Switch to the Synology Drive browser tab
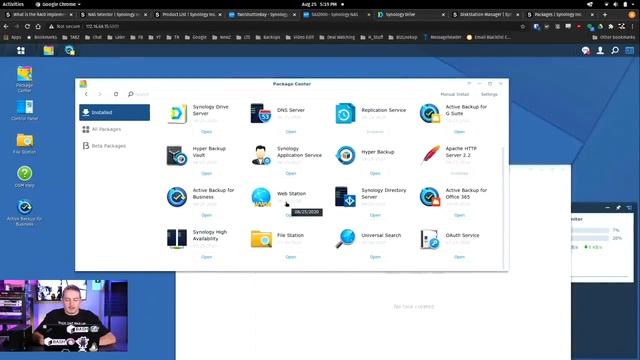The height and width of the screenshot is (360, 640). click(410, 14)
